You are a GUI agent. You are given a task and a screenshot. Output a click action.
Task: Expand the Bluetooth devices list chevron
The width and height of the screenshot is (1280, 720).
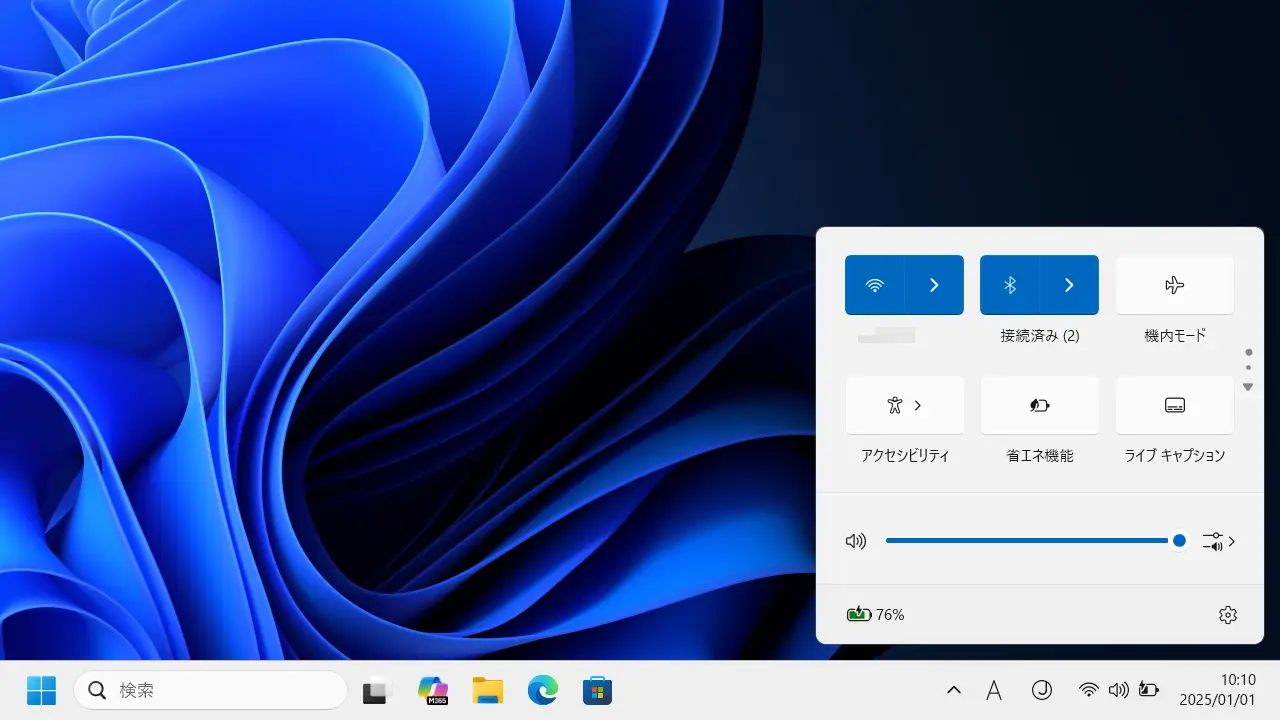point(1068,285)
